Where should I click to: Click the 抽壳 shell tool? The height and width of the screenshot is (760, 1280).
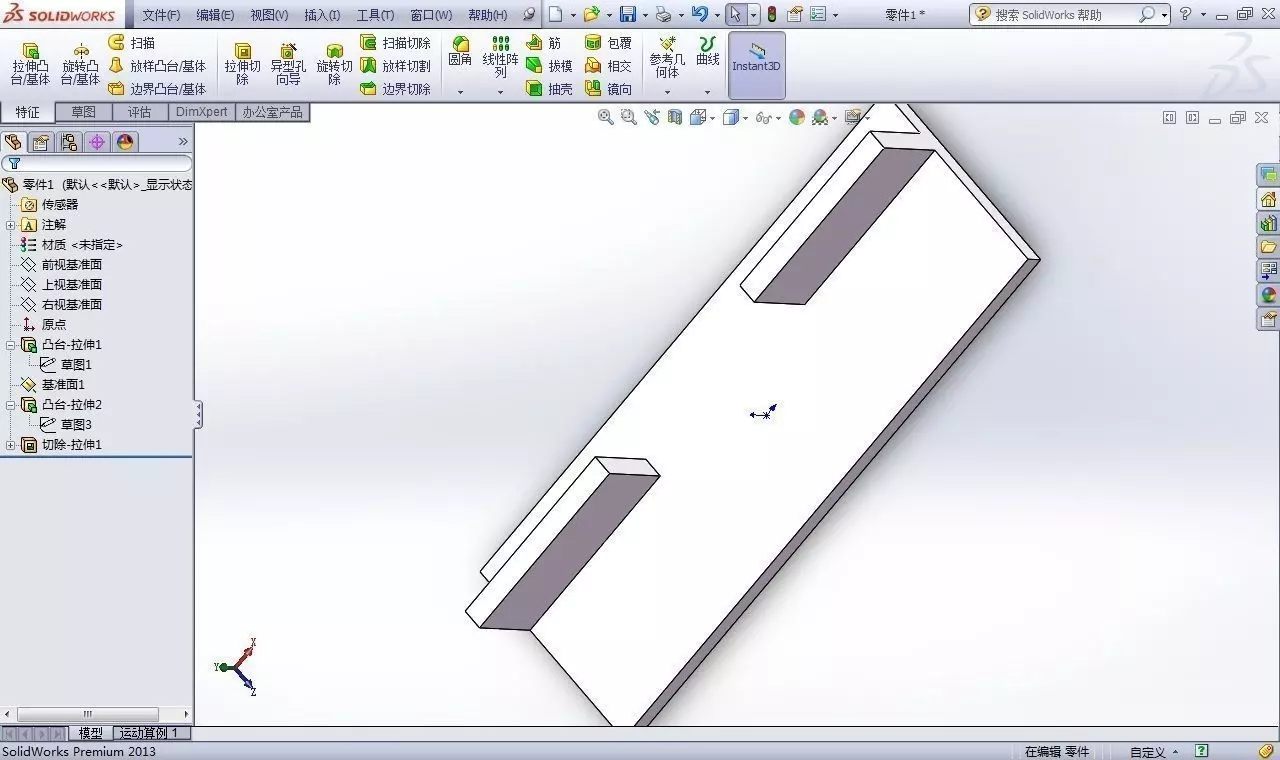[550, 89]
